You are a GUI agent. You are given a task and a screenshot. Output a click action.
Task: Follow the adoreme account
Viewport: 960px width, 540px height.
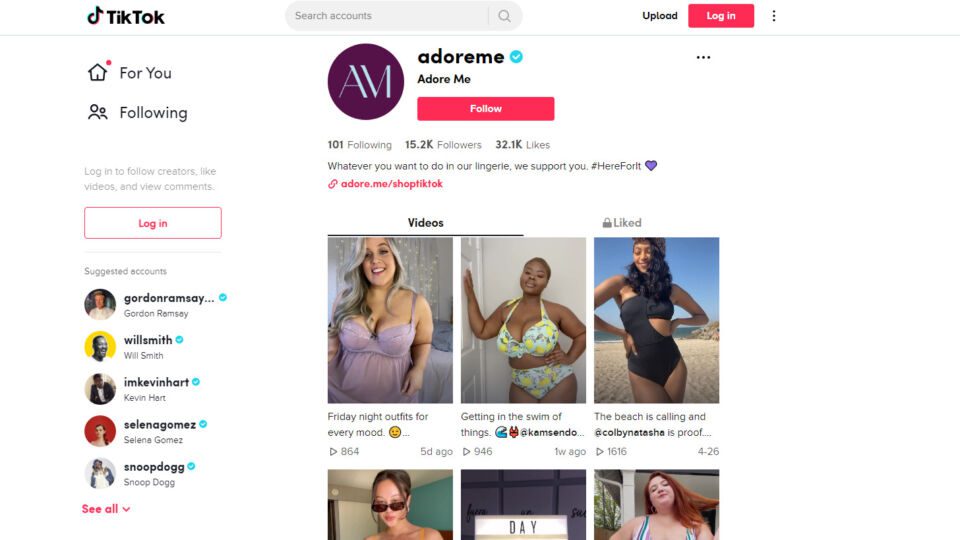(x=486, y=108)
